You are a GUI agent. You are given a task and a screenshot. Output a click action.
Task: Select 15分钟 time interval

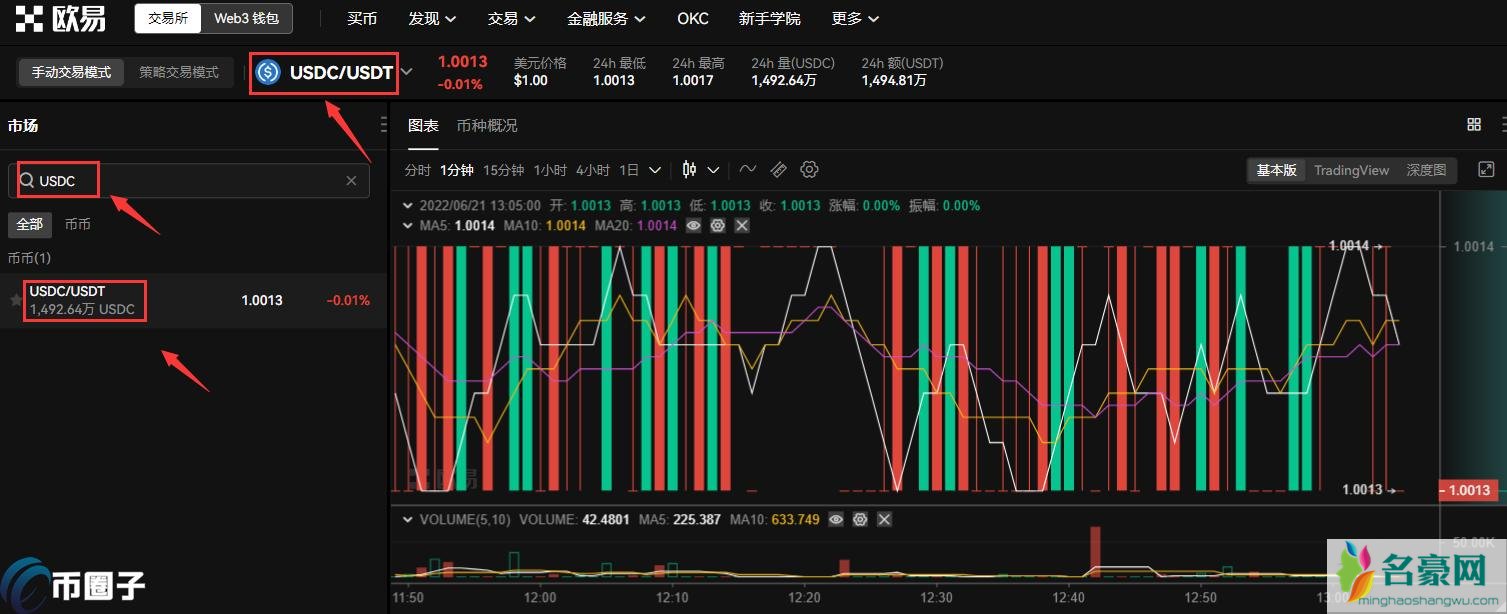[x=503, y=170]
